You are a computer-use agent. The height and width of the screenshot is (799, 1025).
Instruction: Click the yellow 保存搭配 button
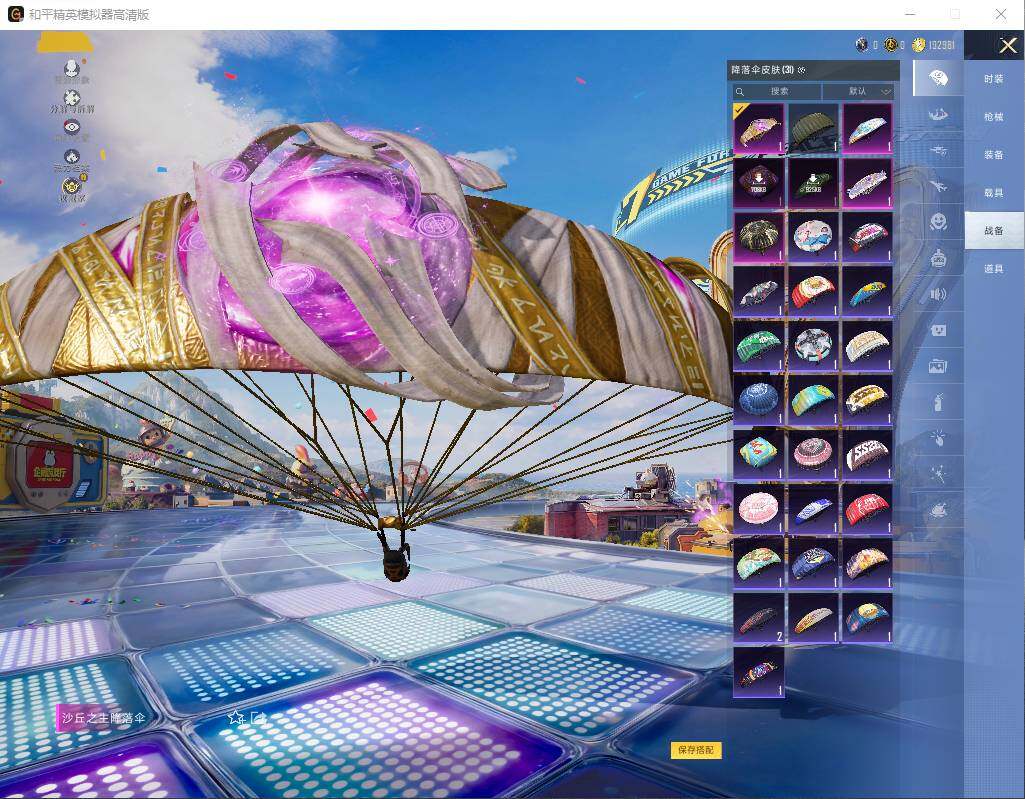pos(696,750)
